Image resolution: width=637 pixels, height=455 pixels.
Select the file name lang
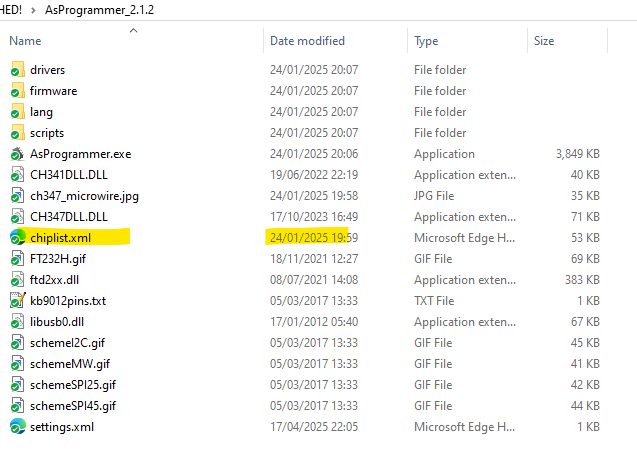tap(41, 112)
